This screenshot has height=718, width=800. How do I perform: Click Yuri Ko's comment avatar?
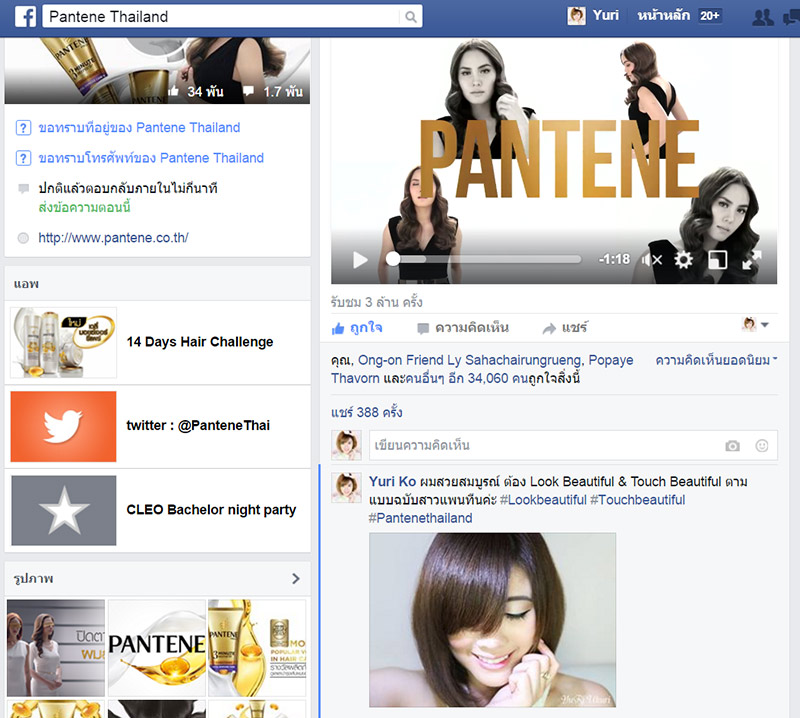point(346,488)
